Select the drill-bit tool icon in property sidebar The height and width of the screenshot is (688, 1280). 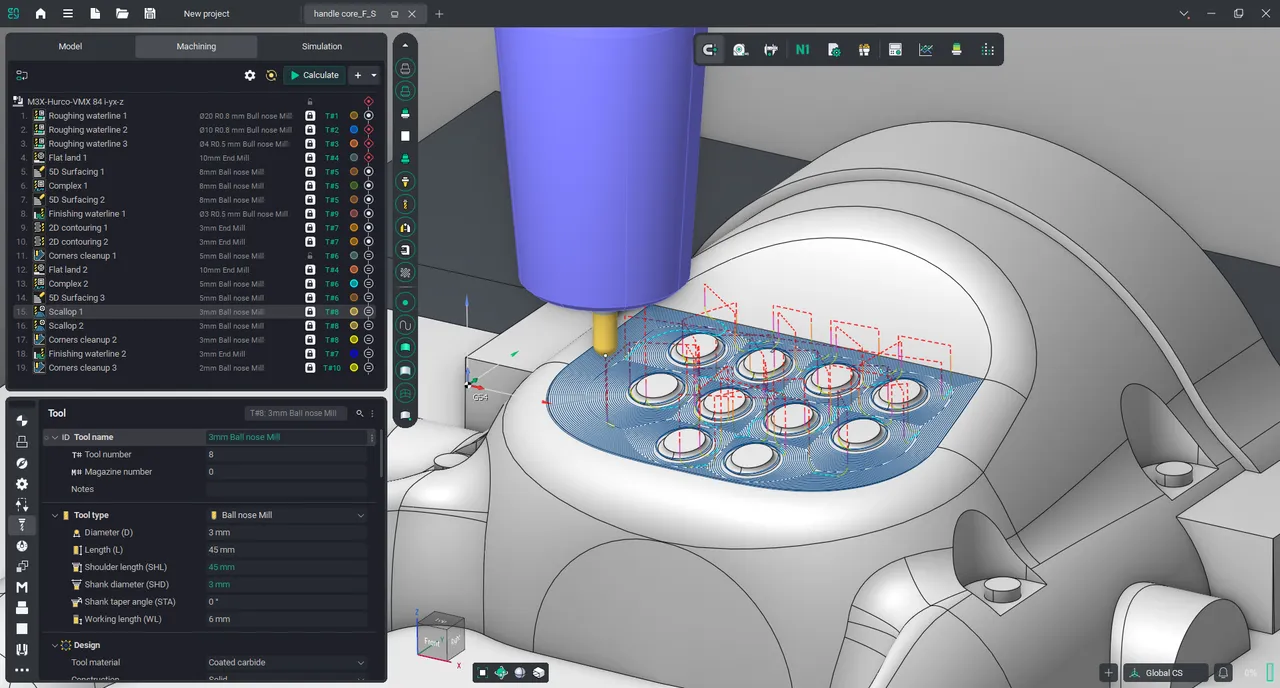coord(22,525)
